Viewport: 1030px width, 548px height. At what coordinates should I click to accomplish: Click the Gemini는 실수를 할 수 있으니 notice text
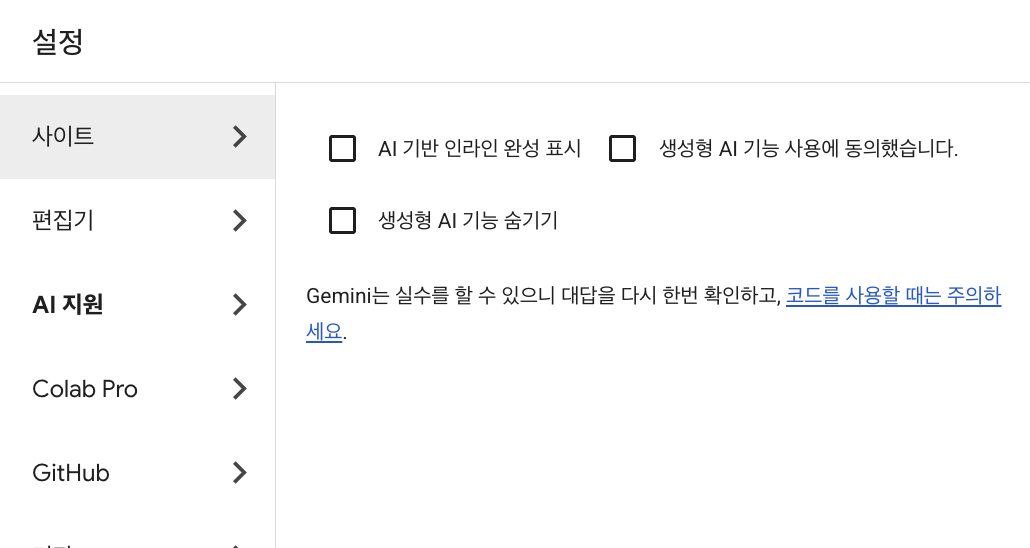[x=543, y=296]
